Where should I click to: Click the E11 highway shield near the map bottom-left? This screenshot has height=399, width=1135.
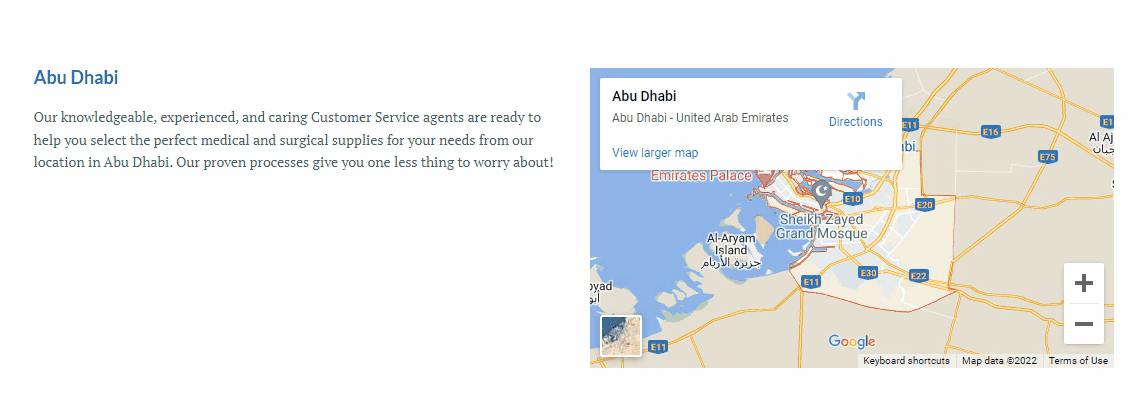pyautogui.click(x=658, y=348)
